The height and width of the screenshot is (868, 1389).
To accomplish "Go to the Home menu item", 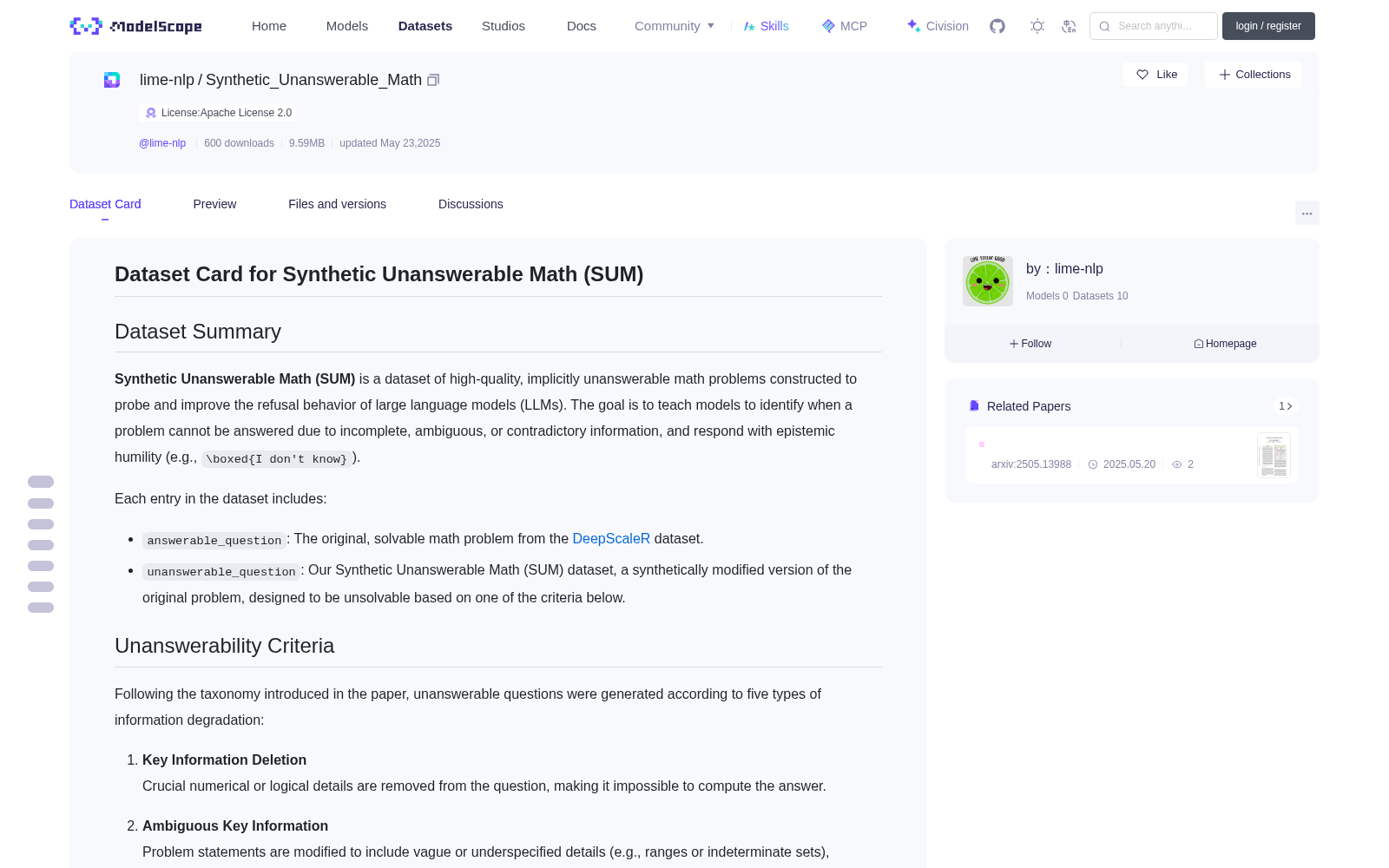I will pos(269,26).
